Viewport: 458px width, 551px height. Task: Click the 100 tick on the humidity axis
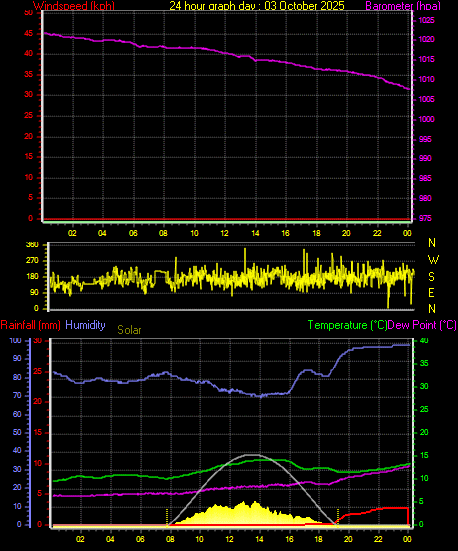15,341
